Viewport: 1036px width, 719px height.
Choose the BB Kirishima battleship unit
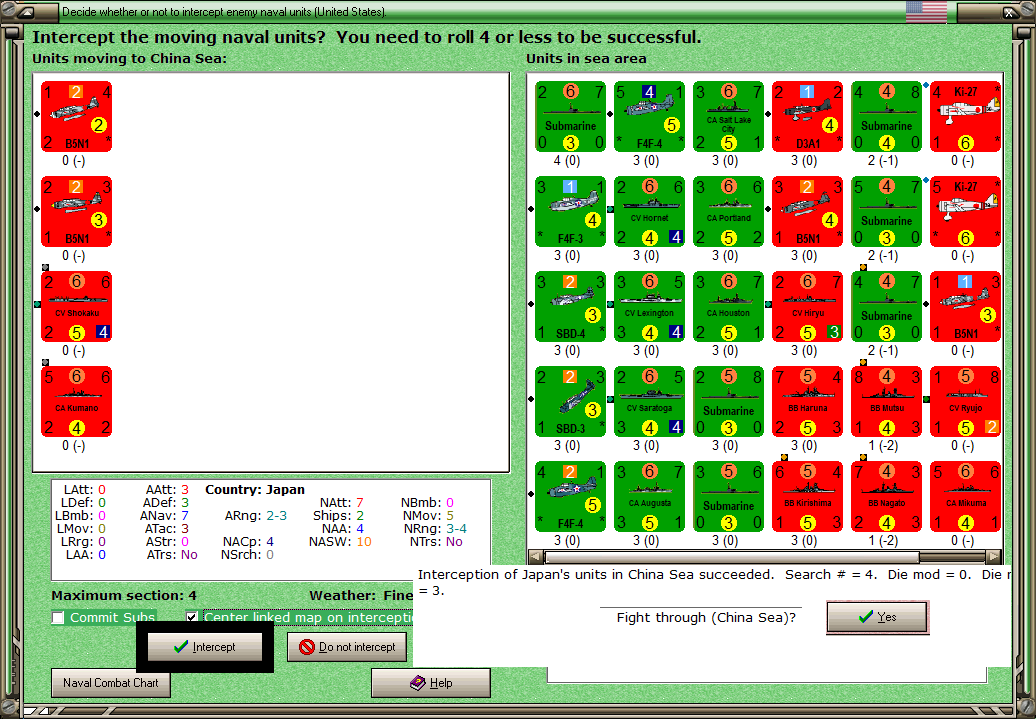coord(807,496)
